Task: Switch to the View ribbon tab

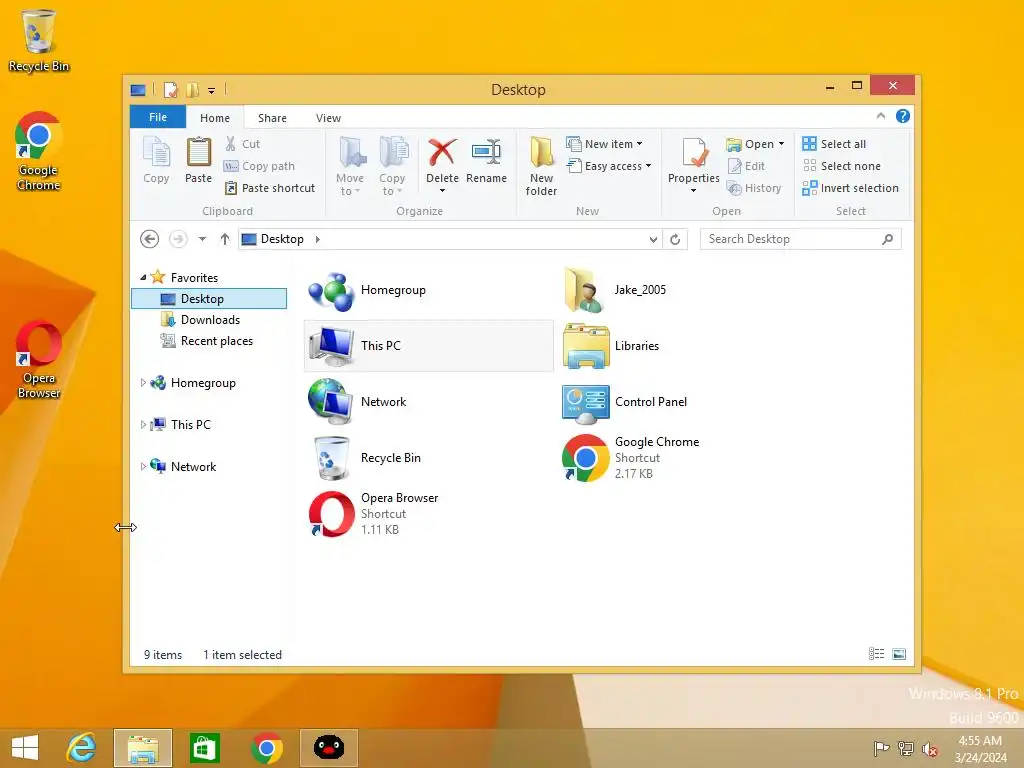Action: coord(328,118)
